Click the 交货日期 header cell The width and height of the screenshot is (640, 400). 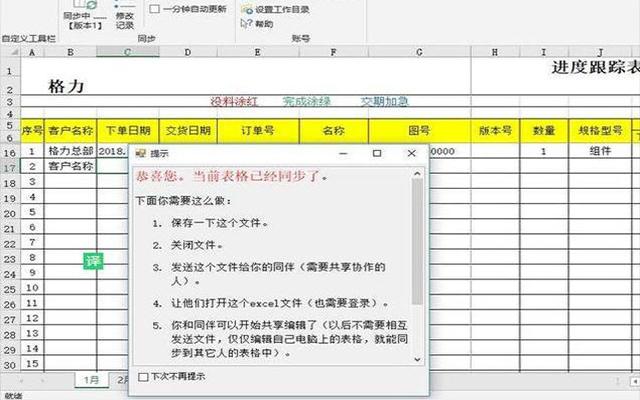coord(188,131)
